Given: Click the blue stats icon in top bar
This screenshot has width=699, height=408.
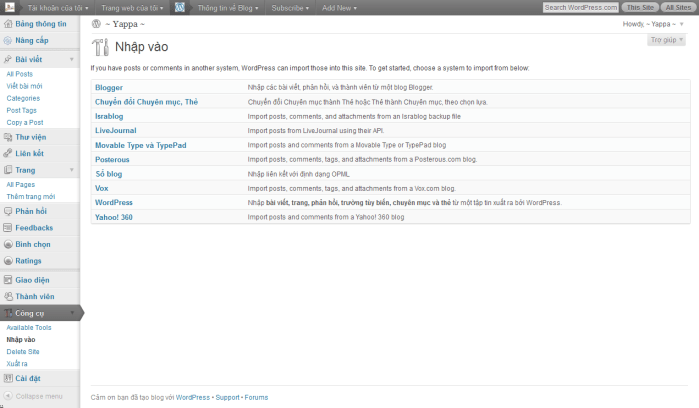Looking at the screenshot, I should point(179,7).
